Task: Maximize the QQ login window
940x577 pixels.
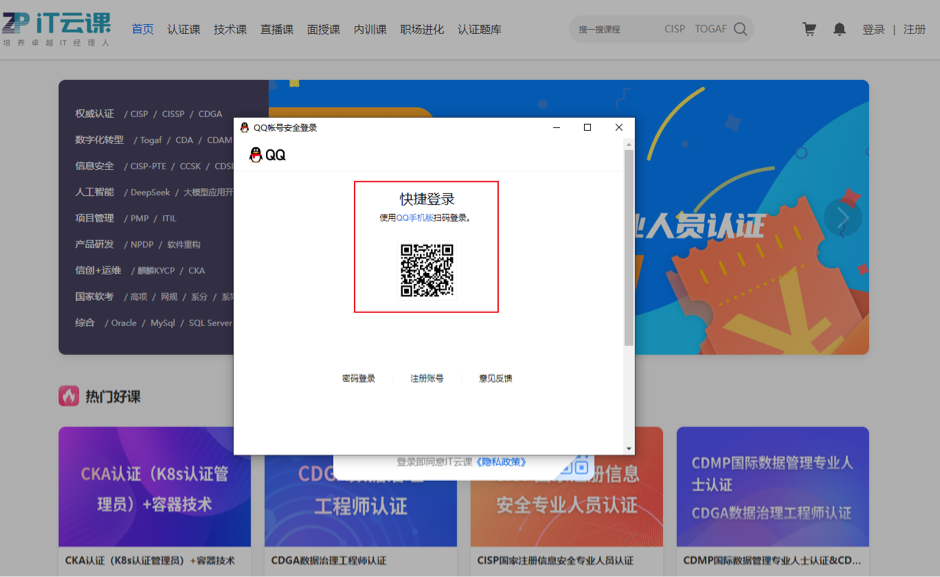Action: pyautogui.click(x=587, y=127)
